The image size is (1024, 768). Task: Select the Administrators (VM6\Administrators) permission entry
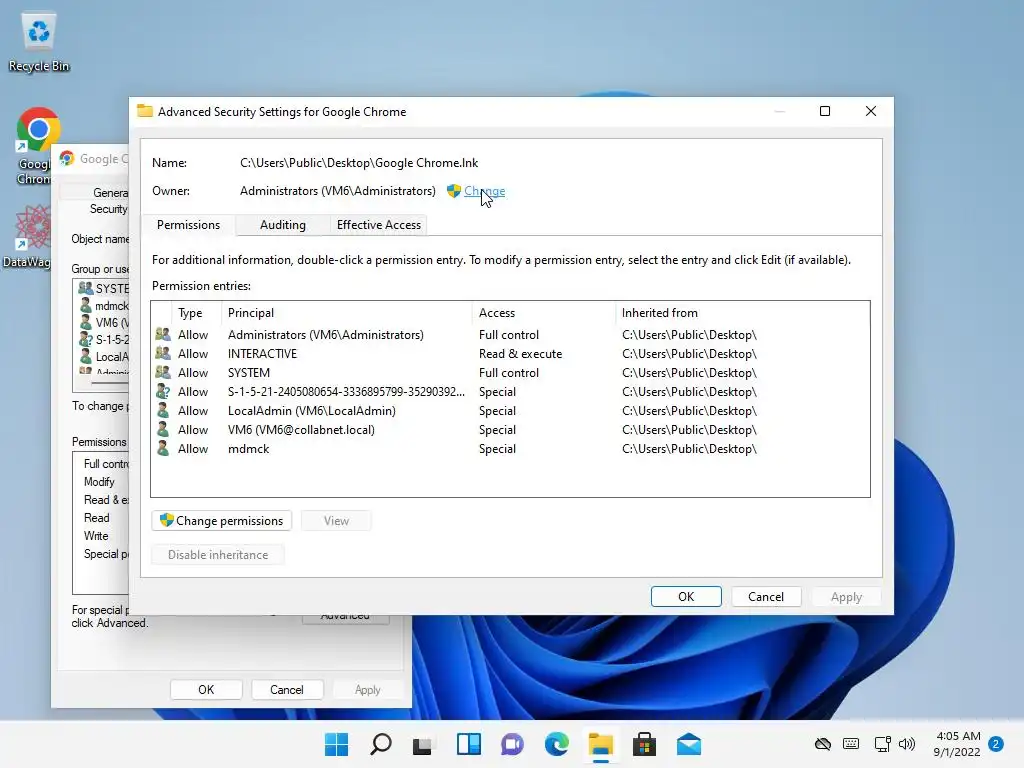tap(510, 334)
